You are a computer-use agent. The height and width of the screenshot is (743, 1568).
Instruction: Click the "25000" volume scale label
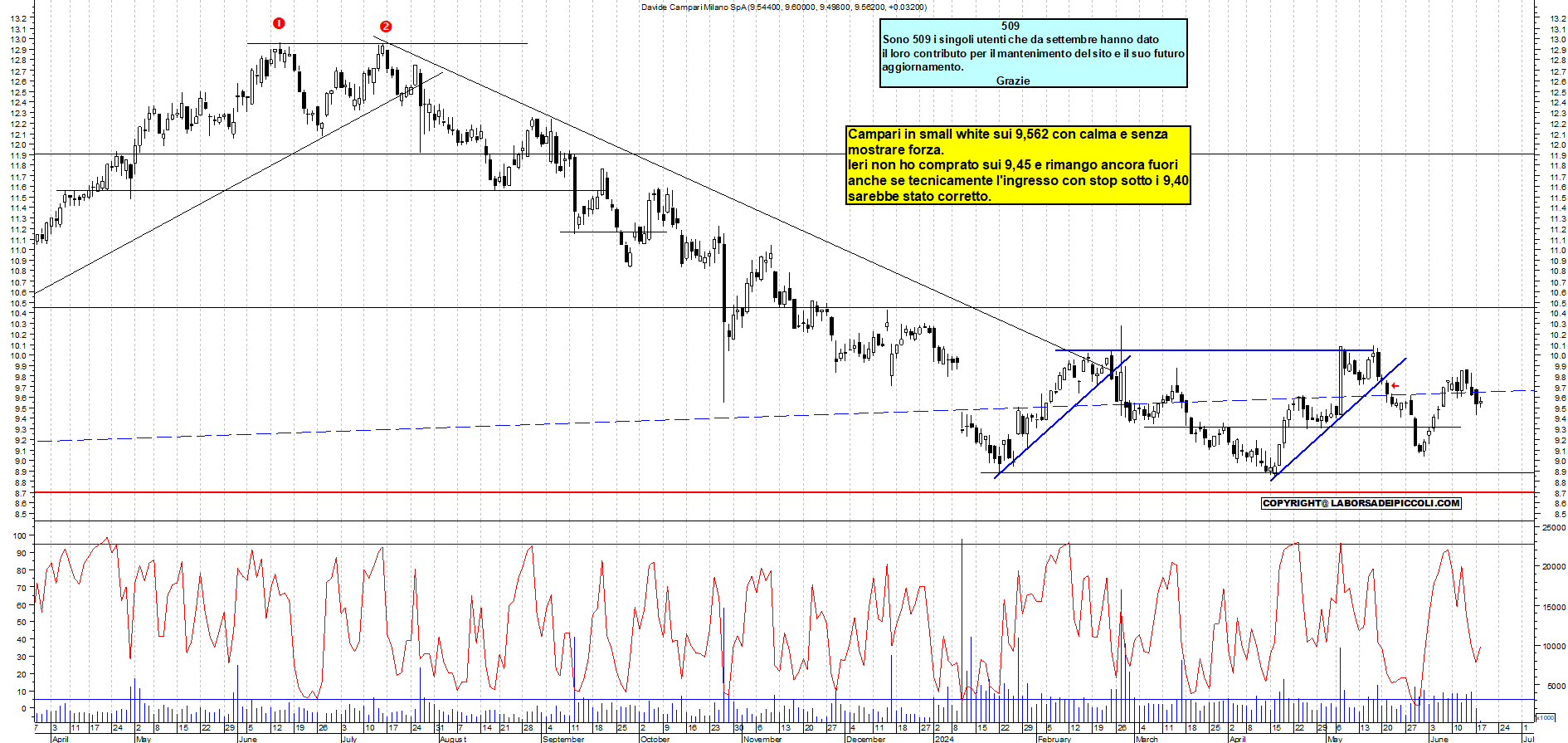click(1553, 527)
